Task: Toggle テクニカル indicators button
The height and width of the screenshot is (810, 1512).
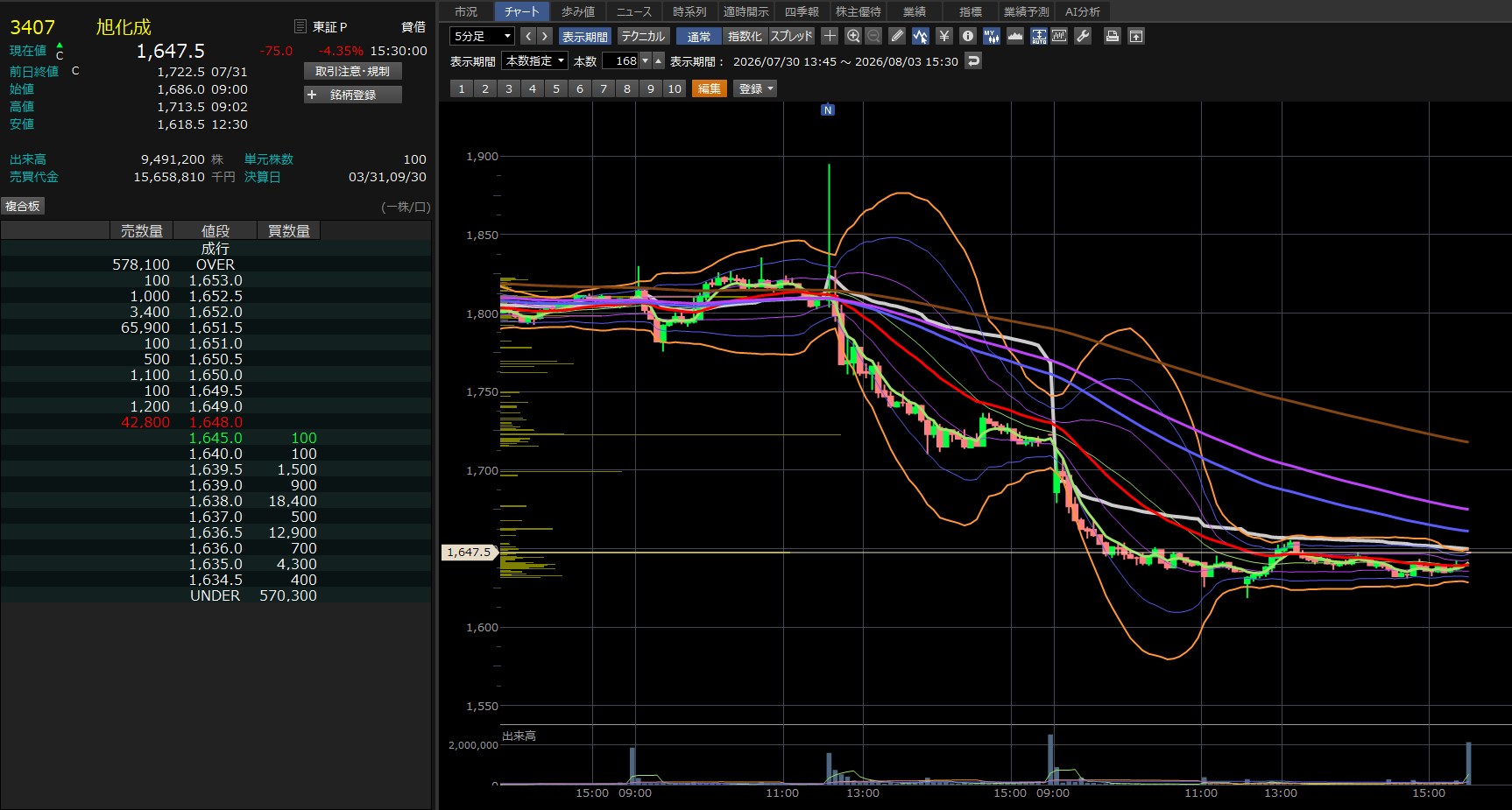Action: (643, 36)
